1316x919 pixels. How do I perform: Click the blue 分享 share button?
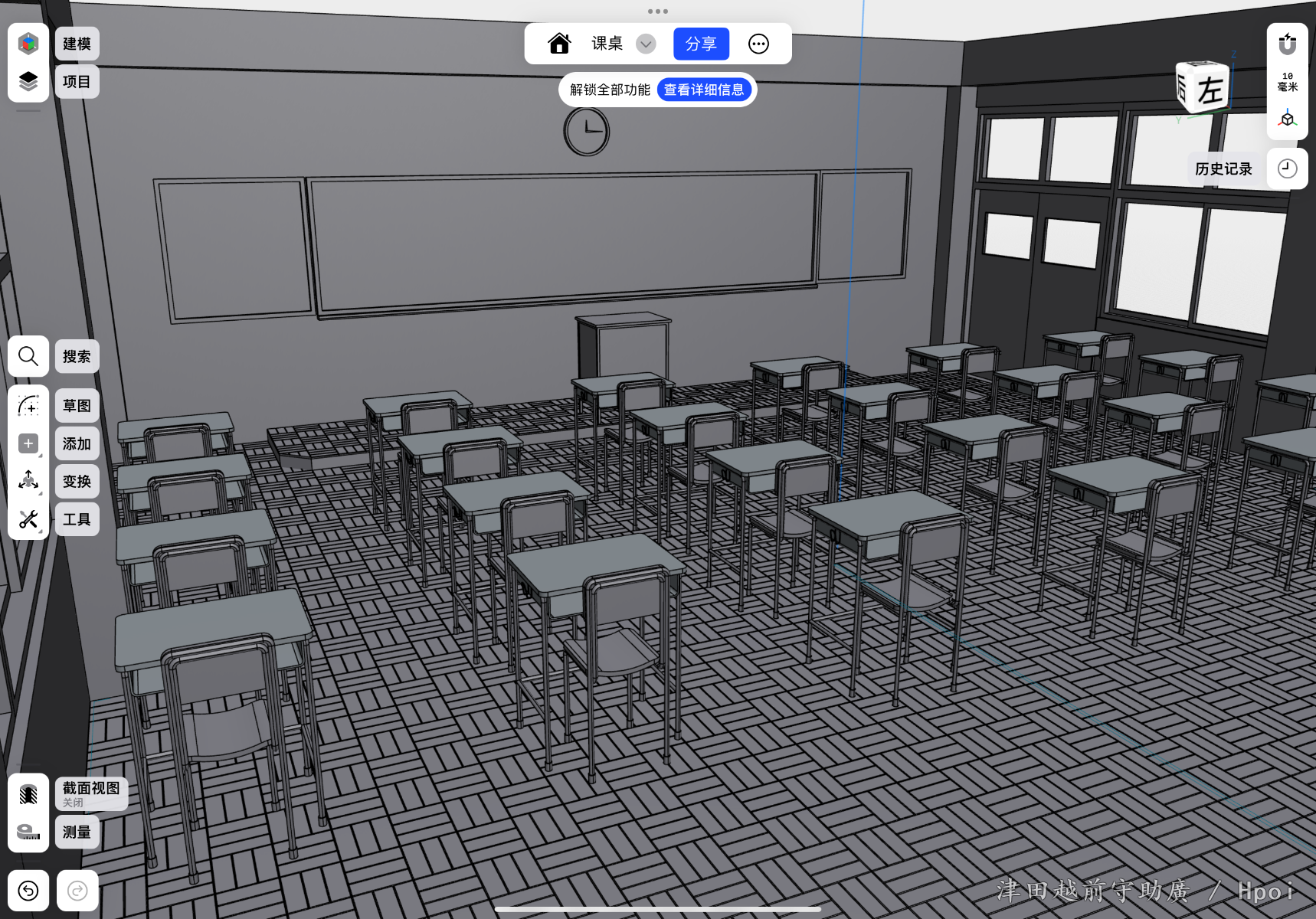tap(701, 44)
